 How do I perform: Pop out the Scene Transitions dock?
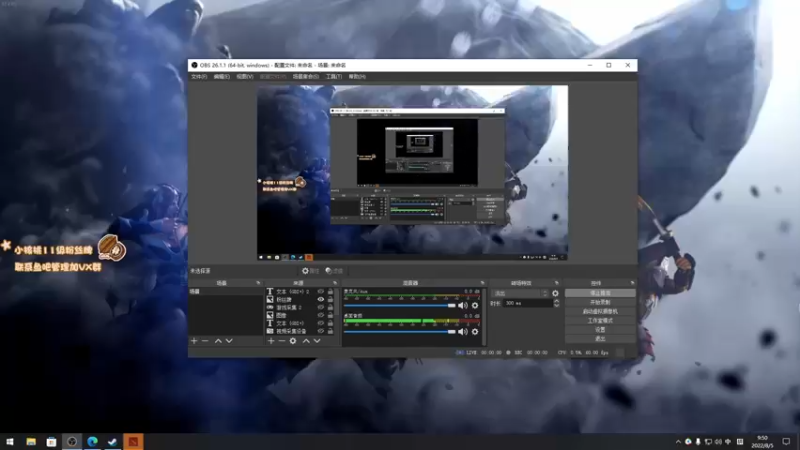coord(557,283)
